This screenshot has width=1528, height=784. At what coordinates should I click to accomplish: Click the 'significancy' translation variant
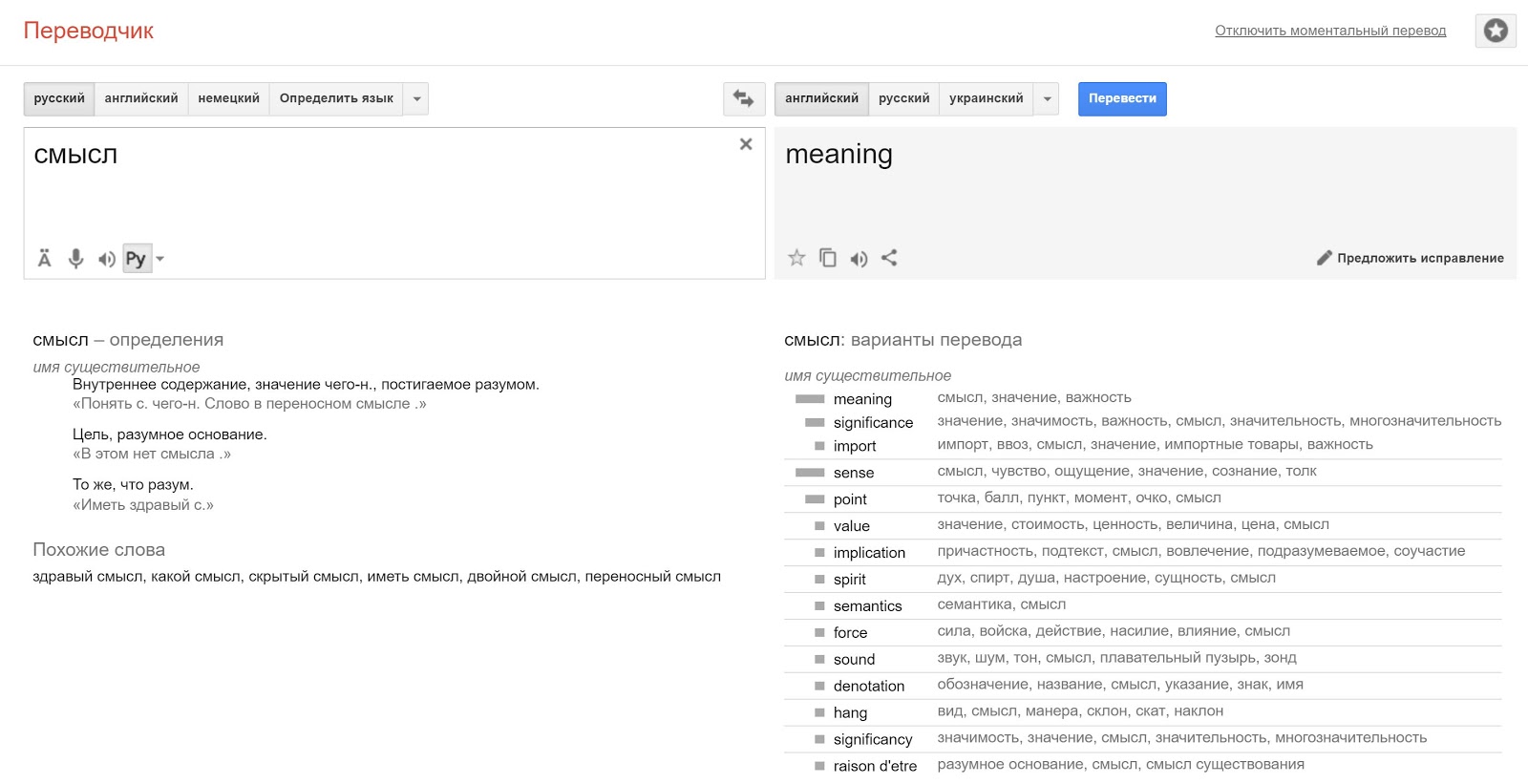tap(873, 740)
